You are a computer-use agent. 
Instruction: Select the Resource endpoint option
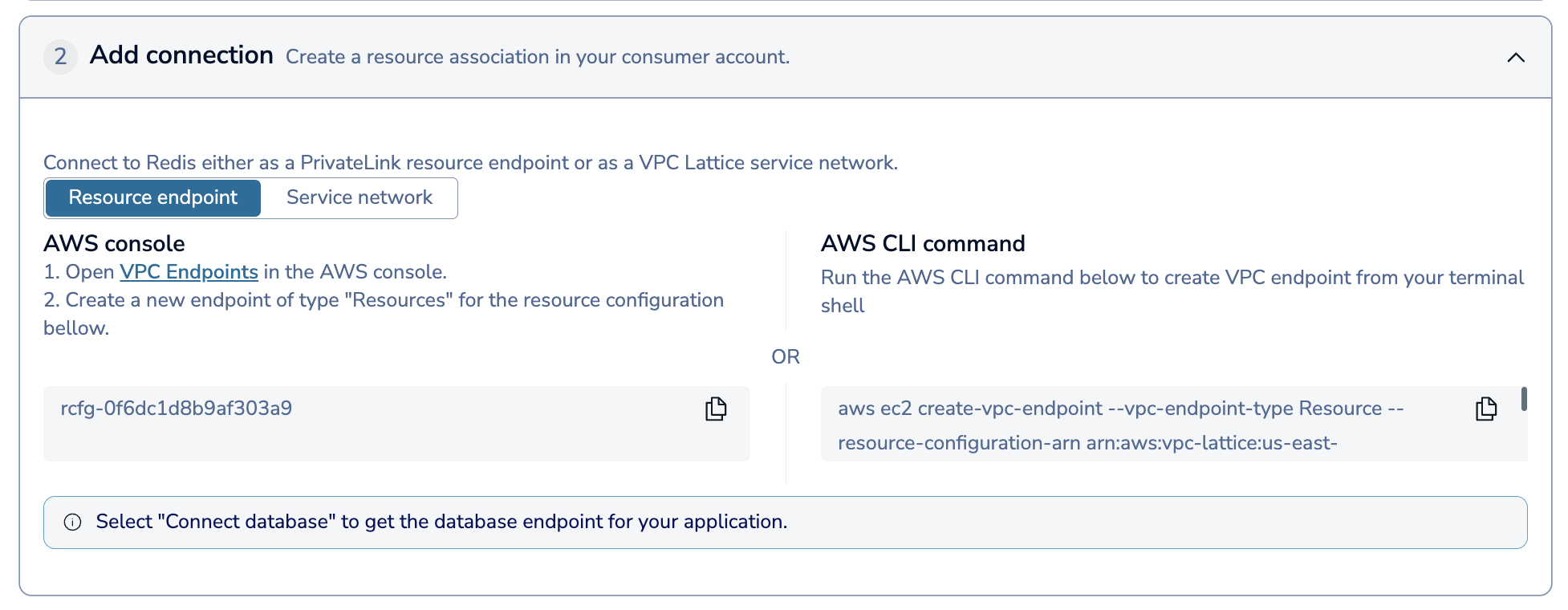[153, 197]
